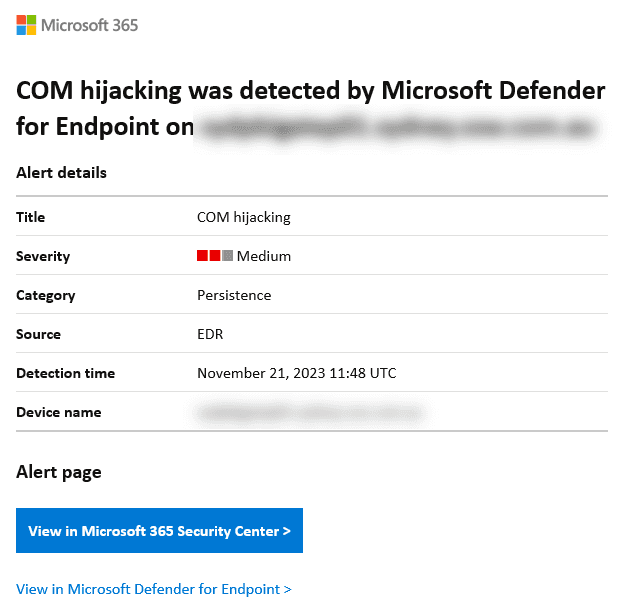Screen dimensions: 635x611
Task: Click the Microsoft 365 brand text
Action: (x=90, y=25)
